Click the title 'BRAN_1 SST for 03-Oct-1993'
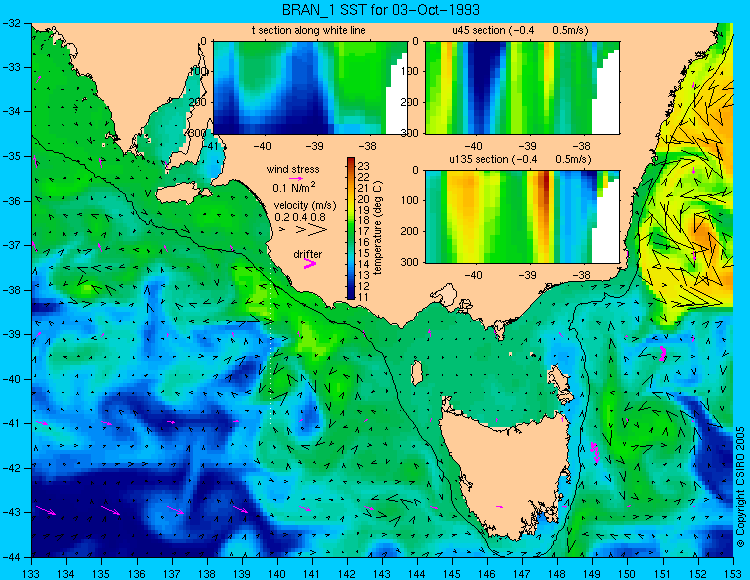 tap(380, 9)
